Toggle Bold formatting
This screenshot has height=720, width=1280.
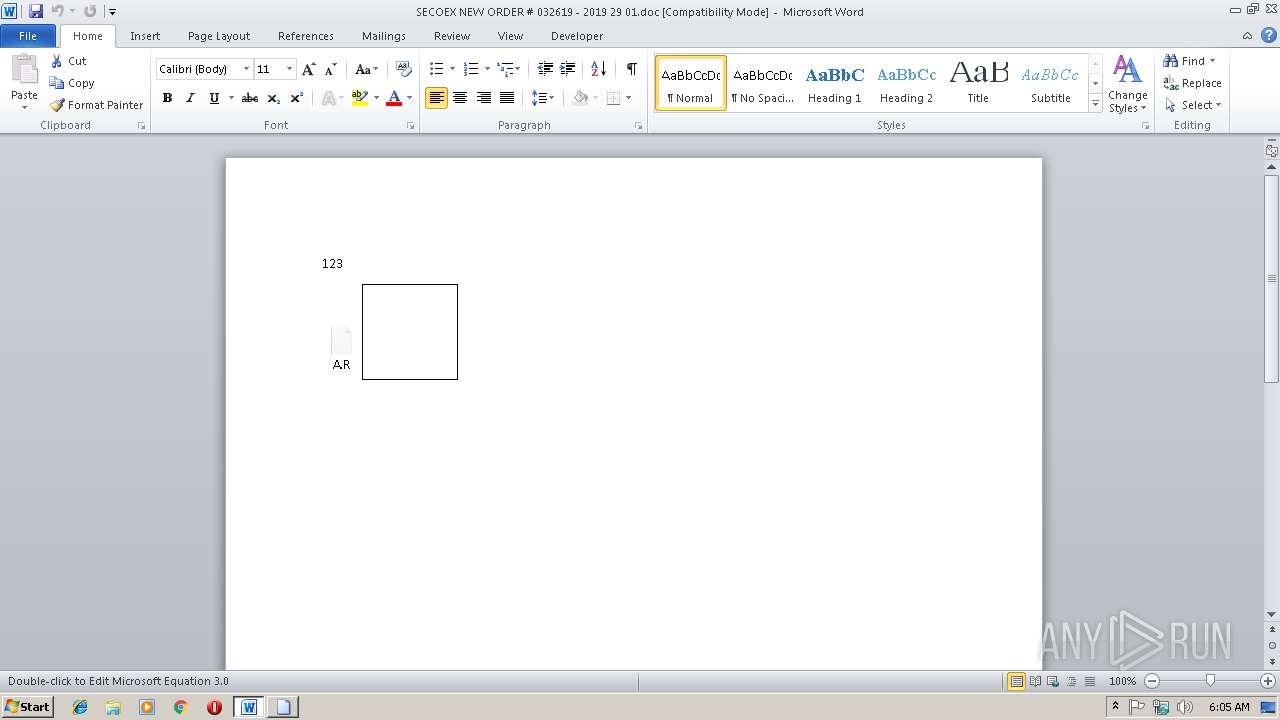(167, 98)
